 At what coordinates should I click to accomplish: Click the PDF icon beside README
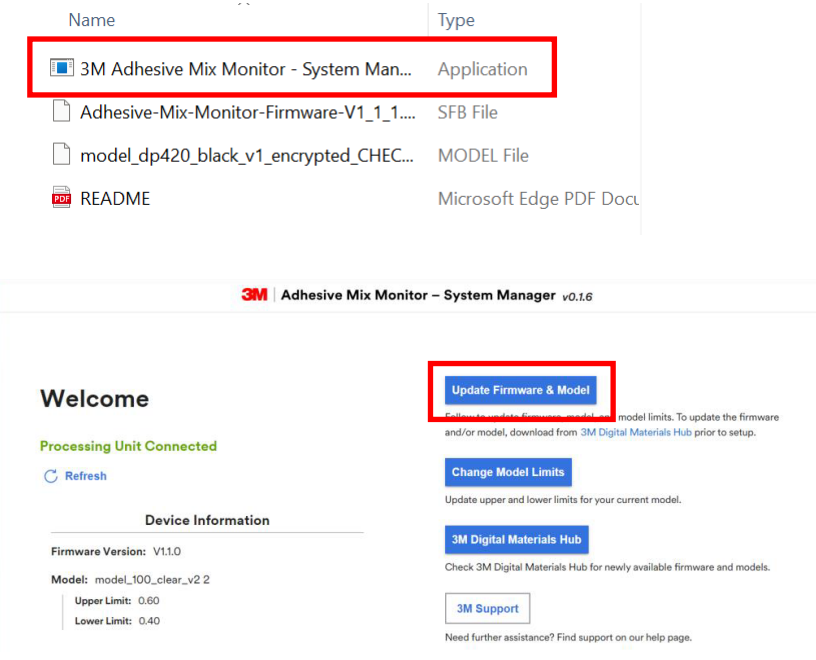pos(61,198)
